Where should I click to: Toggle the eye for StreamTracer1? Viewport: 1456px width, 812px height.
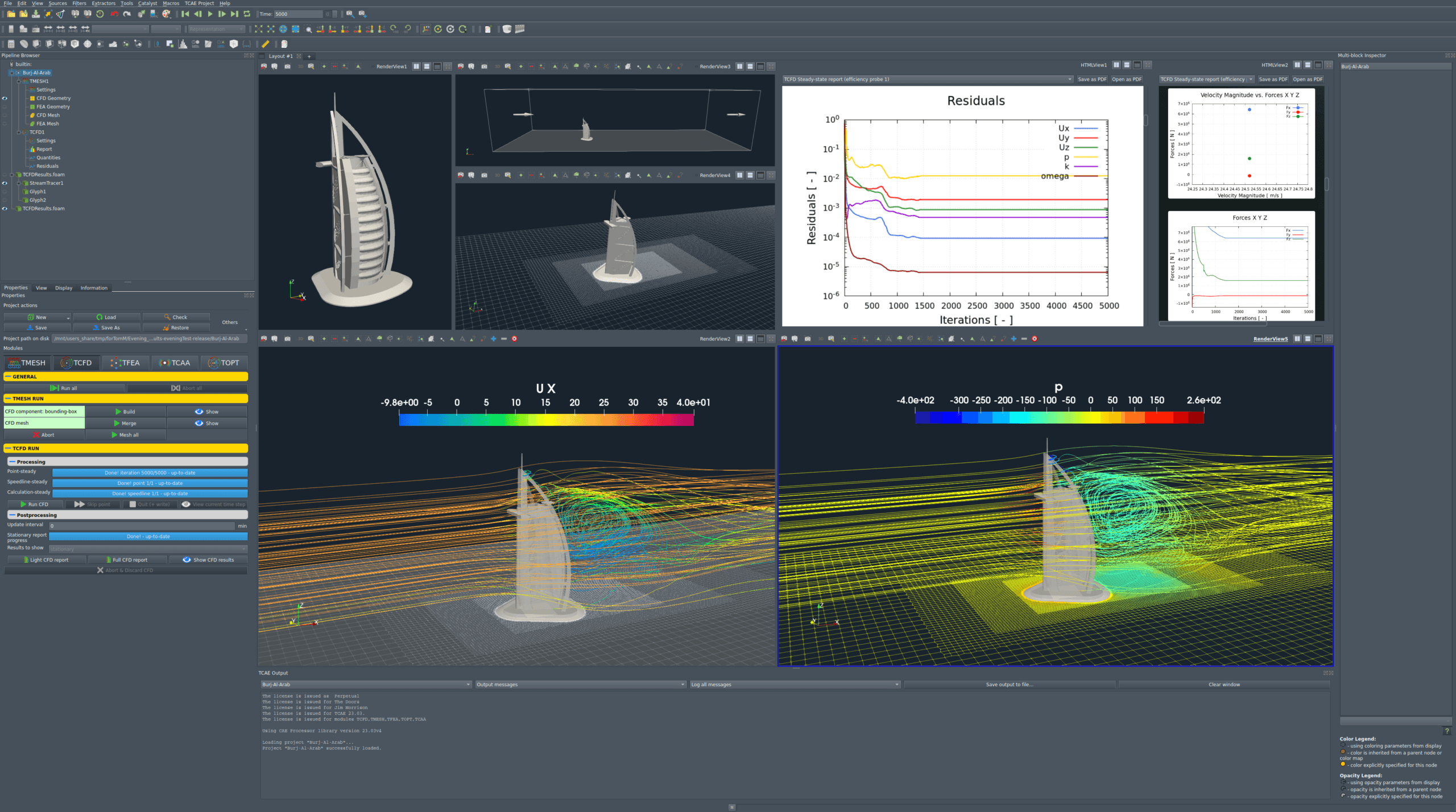point(5,183)
